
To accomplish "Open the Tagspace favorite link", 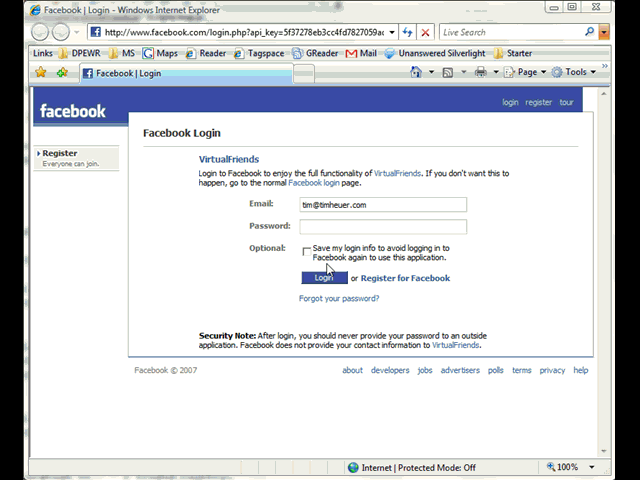I will point(259,53).
